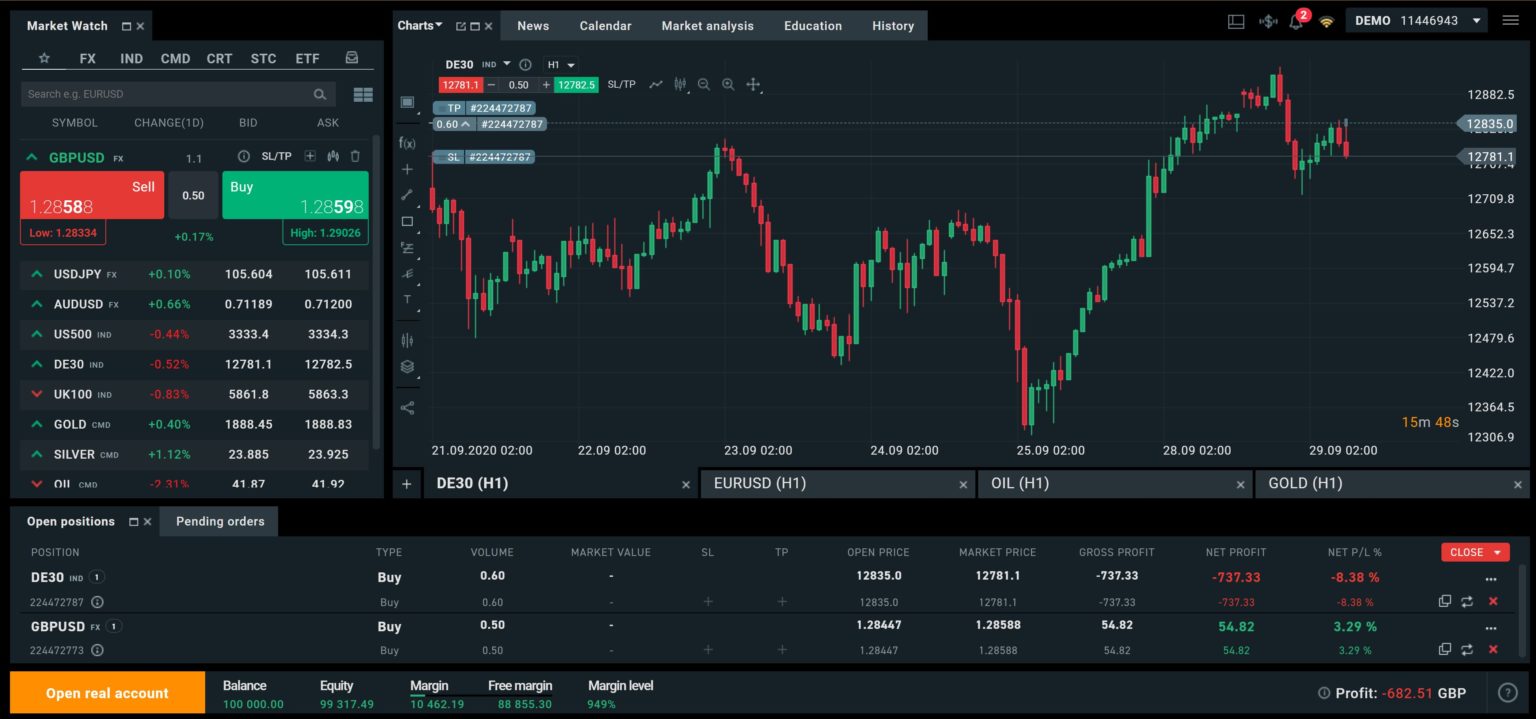Open the chart type candlestick icon
The width and height of the screenshot is (1536, 719).
coord(679,84)
